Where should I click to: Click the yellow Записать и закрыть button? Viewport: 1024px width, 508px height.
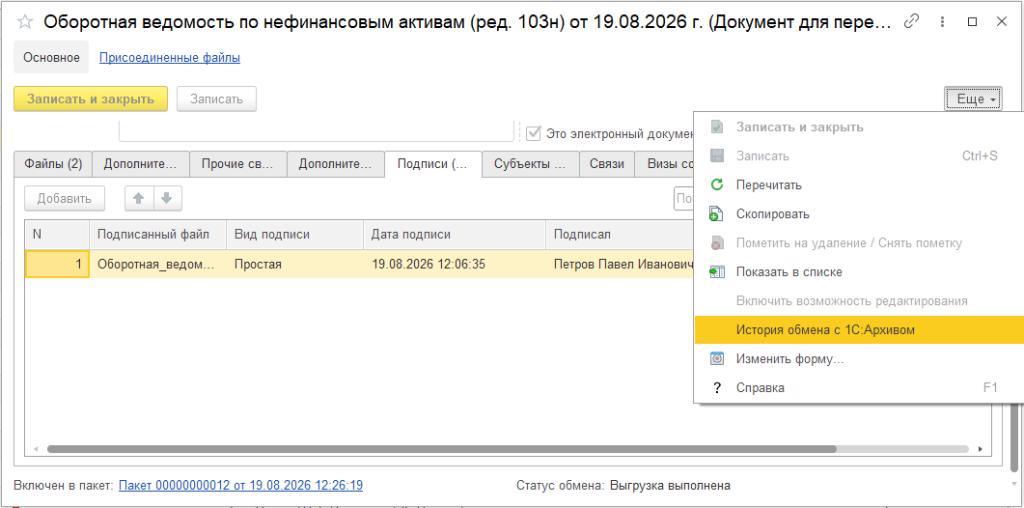tap(91, 99)
